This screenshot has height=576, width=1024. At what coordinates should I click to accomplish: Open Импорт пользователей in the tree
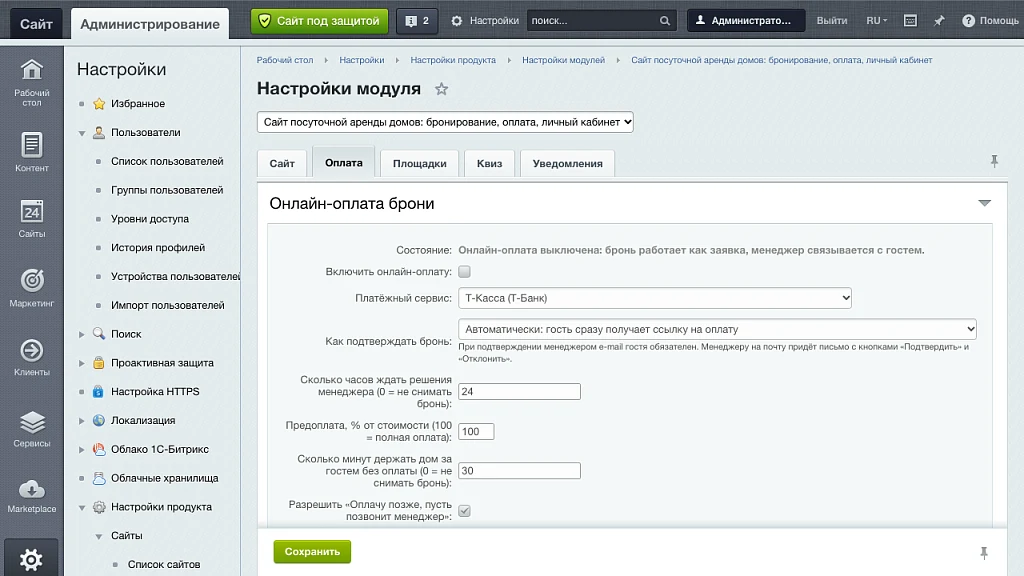(168, 305)
